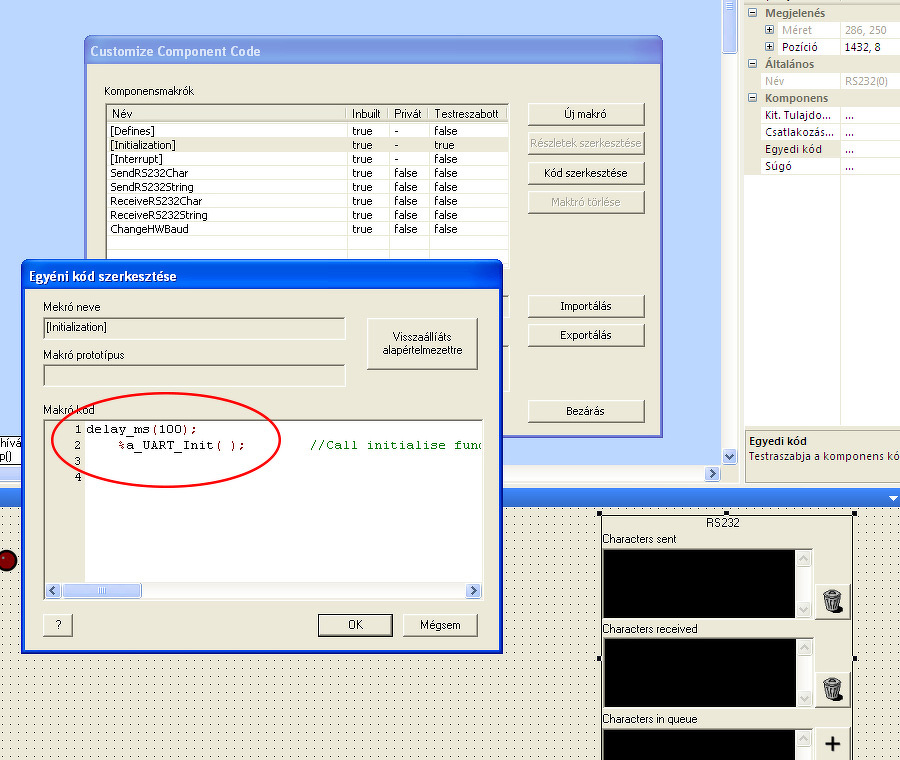Click code line %a_UART_Init( );
This screenshot has height=760, width=900.
point(181,445)
